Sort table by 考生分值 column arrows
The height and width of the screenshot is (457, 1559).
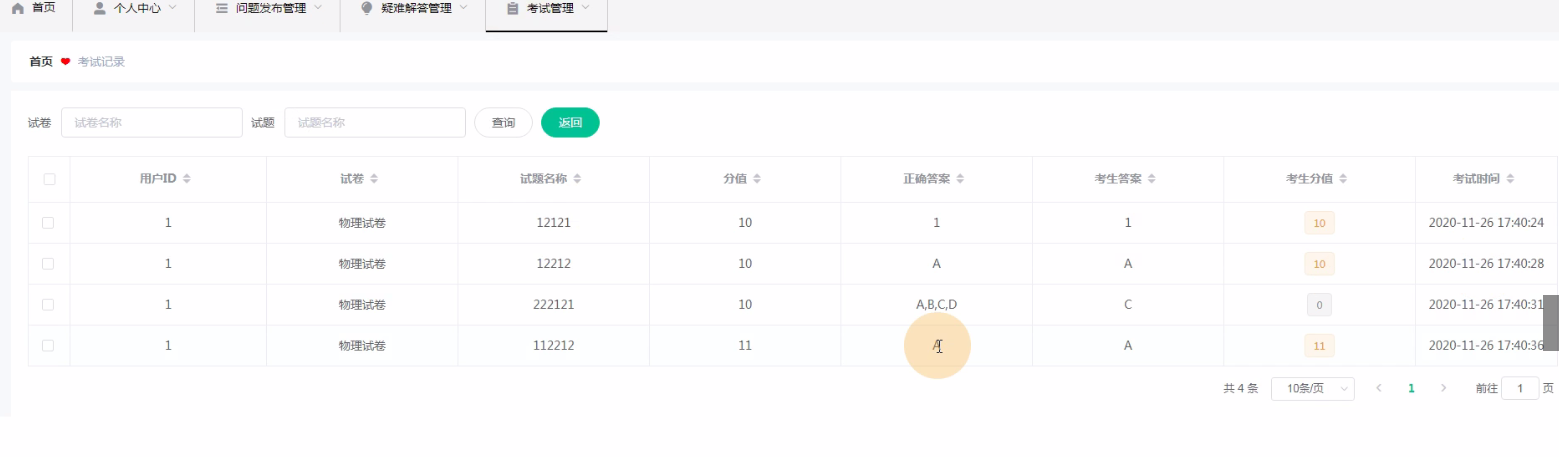point(1342,179)
